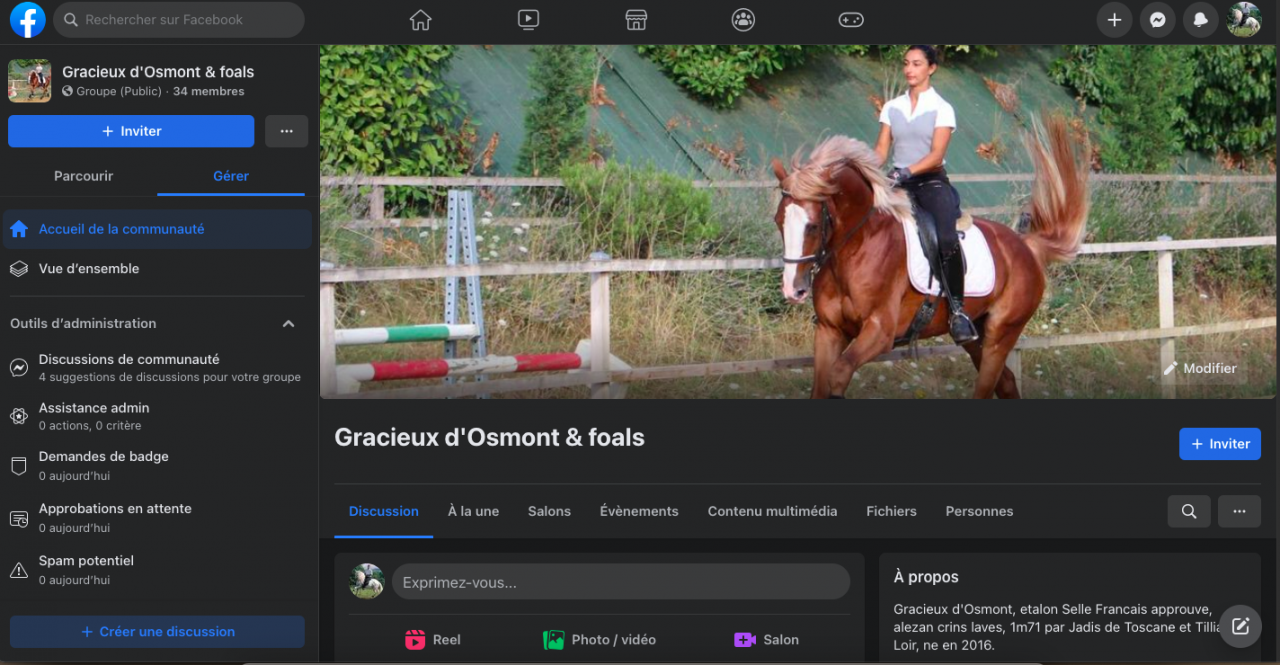Select the Watch video icon
Screen dimensions: 1280x665
pyautogui.click(x=528, y=19)
